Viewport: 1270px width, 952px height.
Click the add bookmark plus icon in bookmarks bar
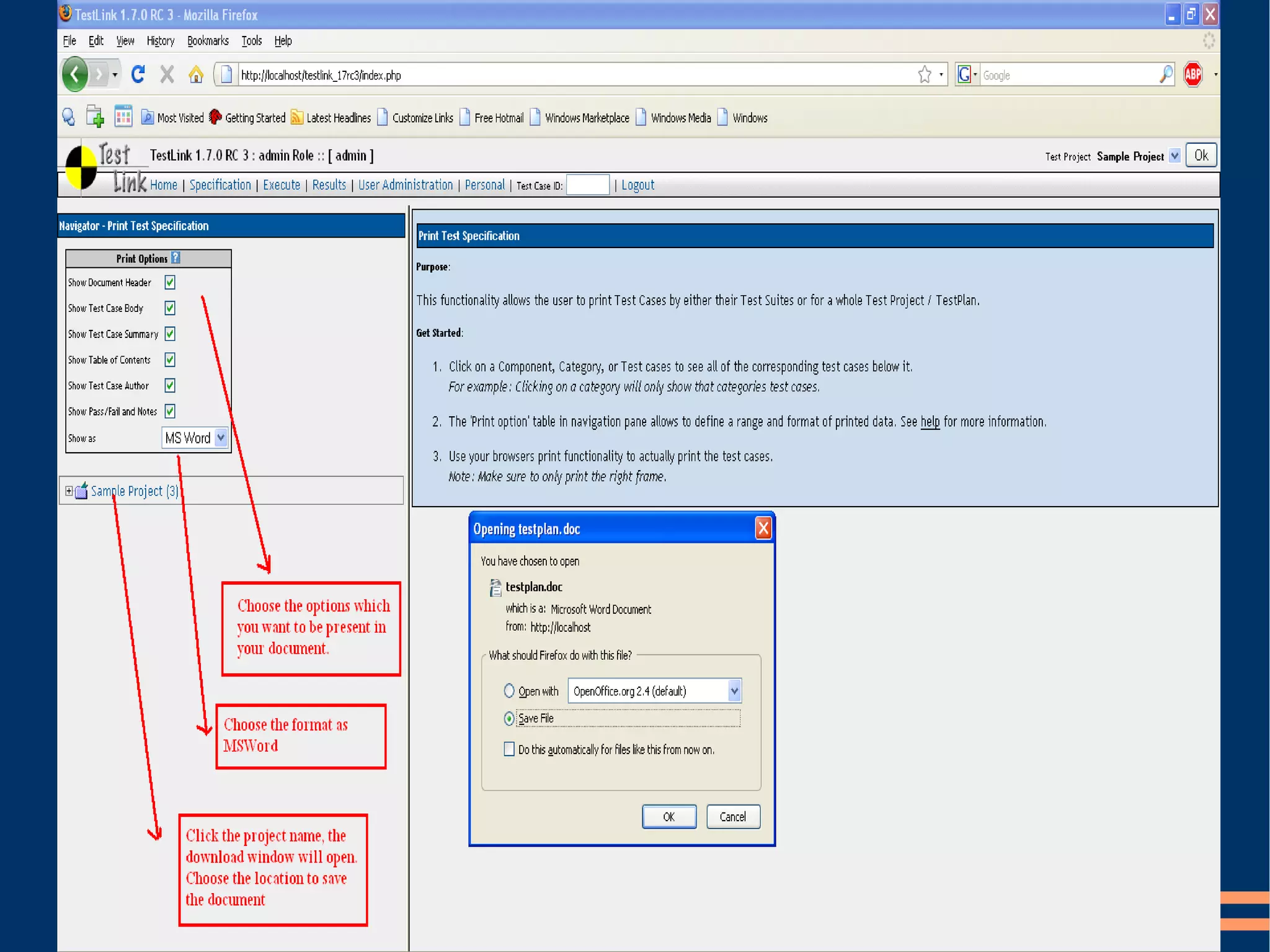coord(95,117)
